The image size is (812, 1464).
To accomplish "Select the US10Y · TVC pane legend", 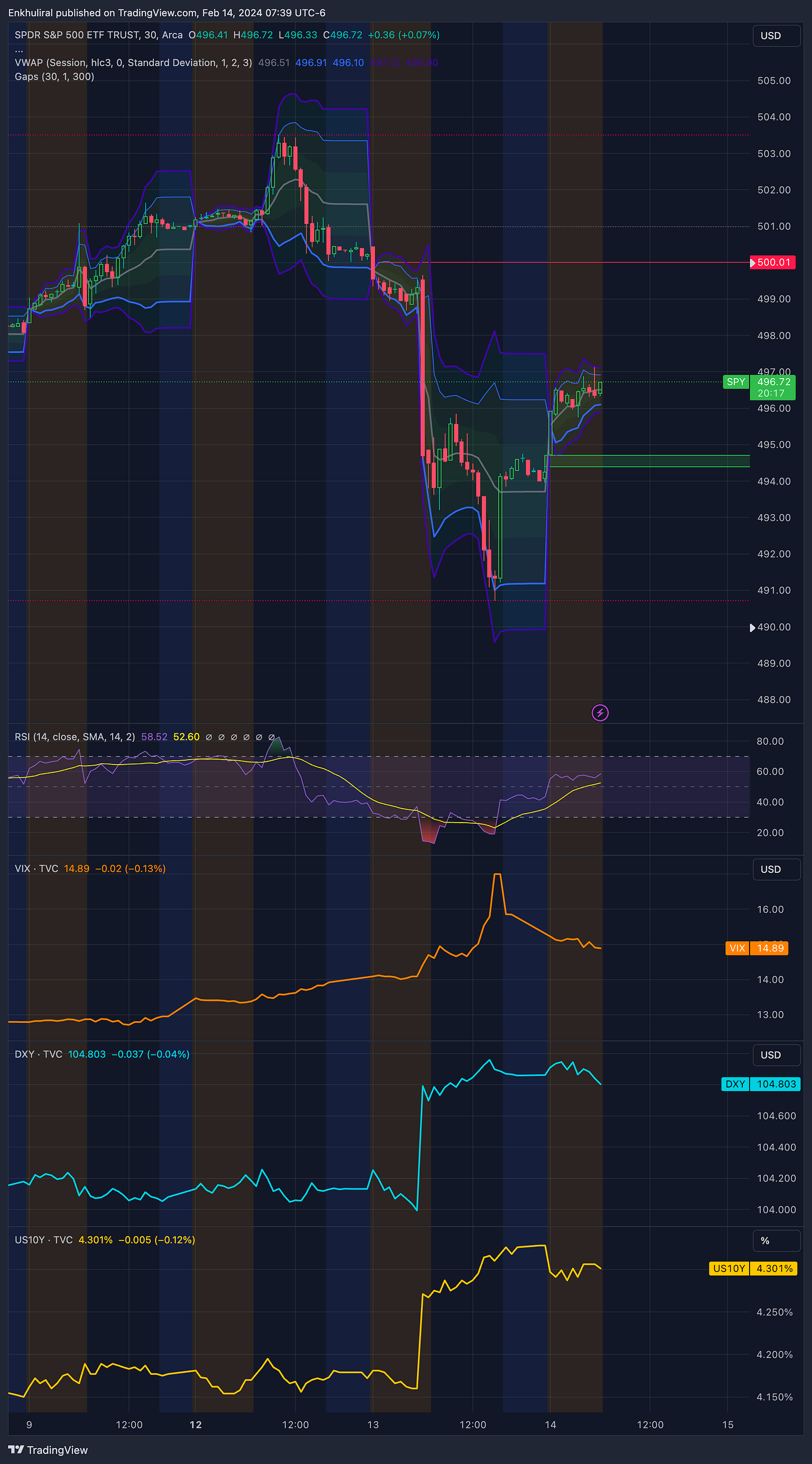I will click(x=43, y=1240).
